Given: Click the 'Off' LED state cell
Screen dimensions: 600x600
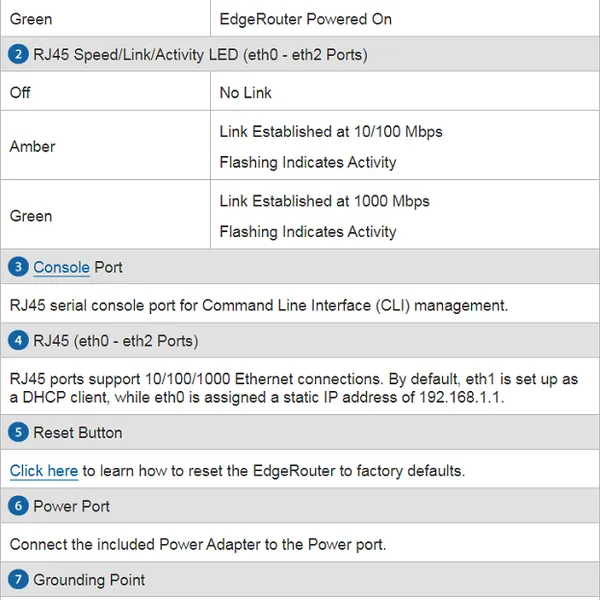Looking at the screenshot, I should 21,92.
